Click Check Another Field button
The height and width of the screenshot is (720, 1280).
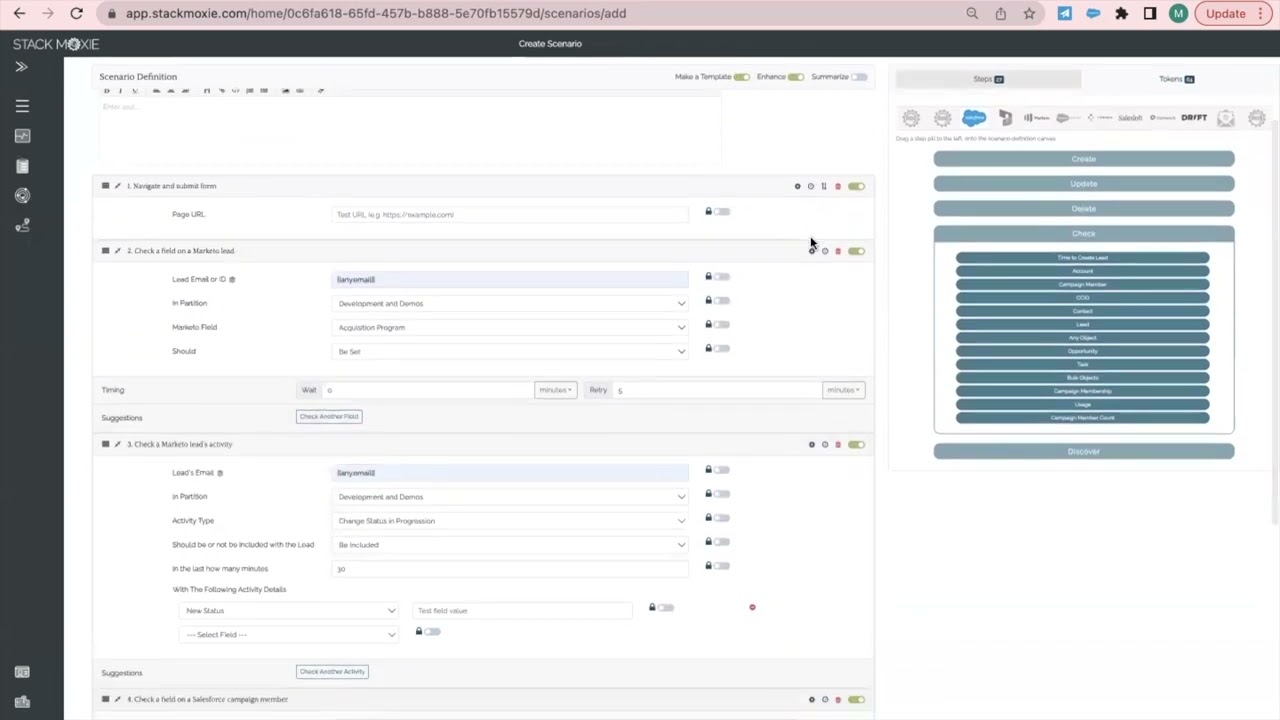click(329, 417)
